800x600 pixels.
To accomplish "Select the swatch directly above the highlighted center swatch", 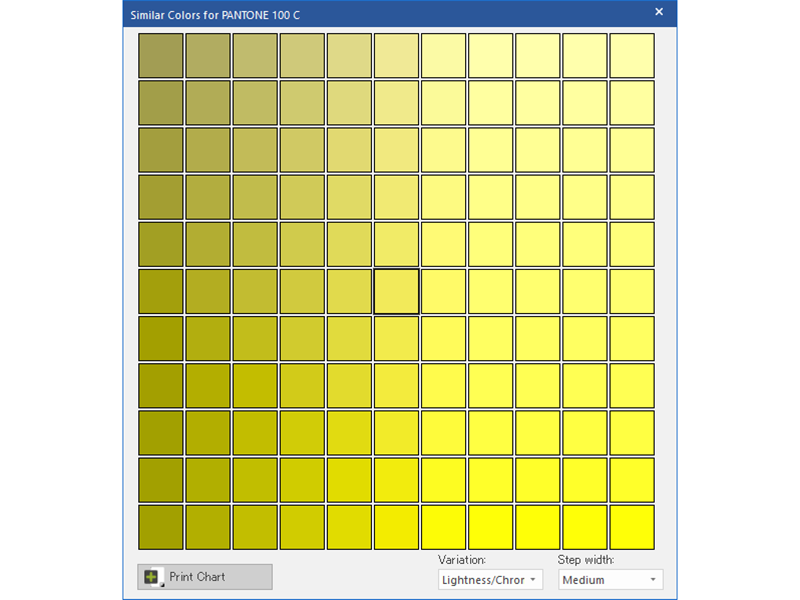I will [x=396, y=244].
